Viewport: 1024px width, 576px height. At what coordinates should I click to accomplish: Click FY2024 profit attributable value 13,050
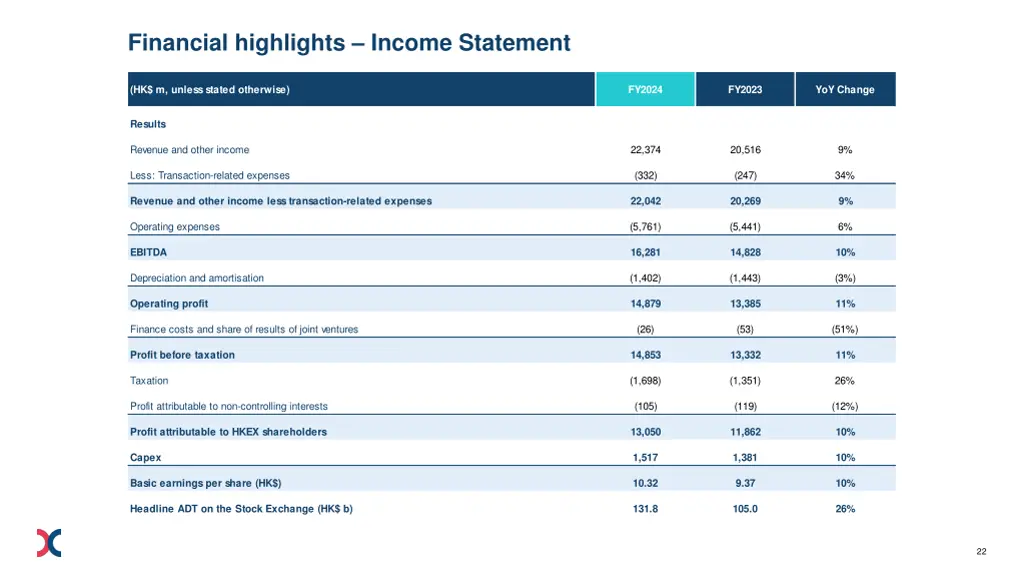pyautogui.click(x=645, y=432)
